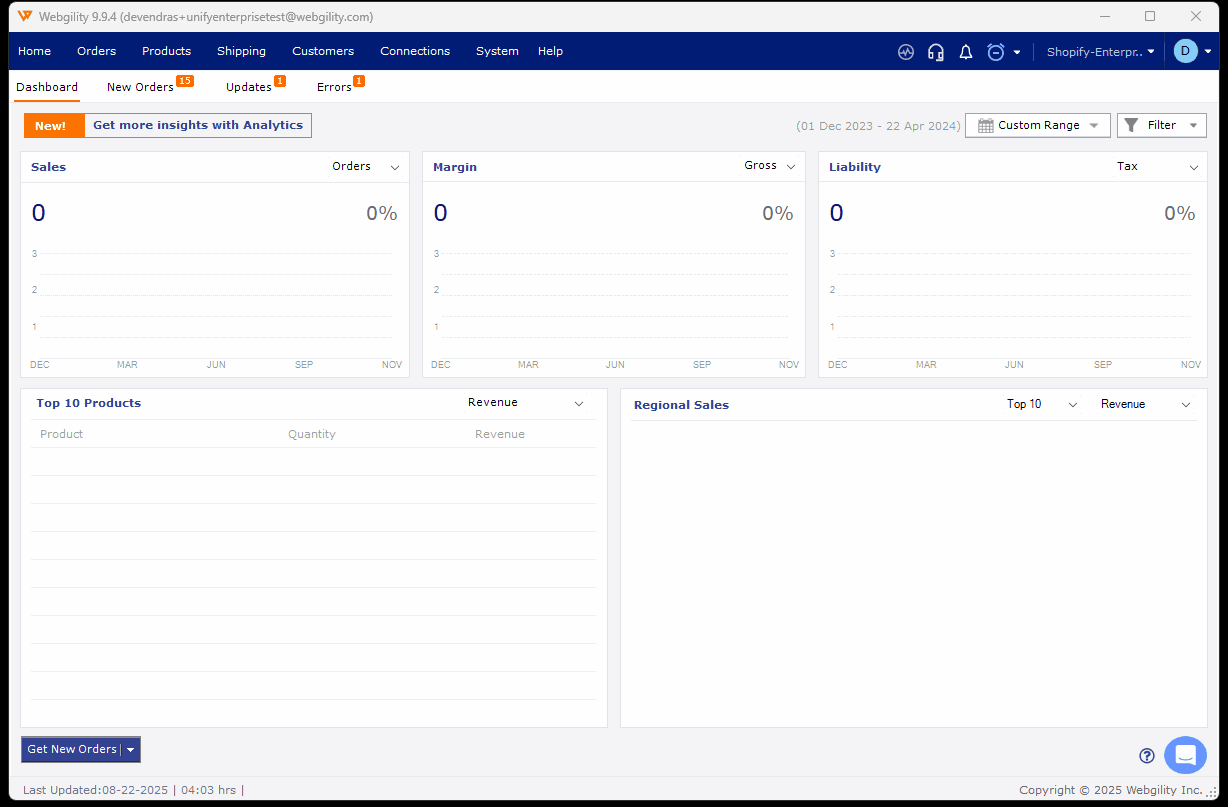Click the alarm clock scheduler icon
This screenshot has width=1228, height=807.
996,52
